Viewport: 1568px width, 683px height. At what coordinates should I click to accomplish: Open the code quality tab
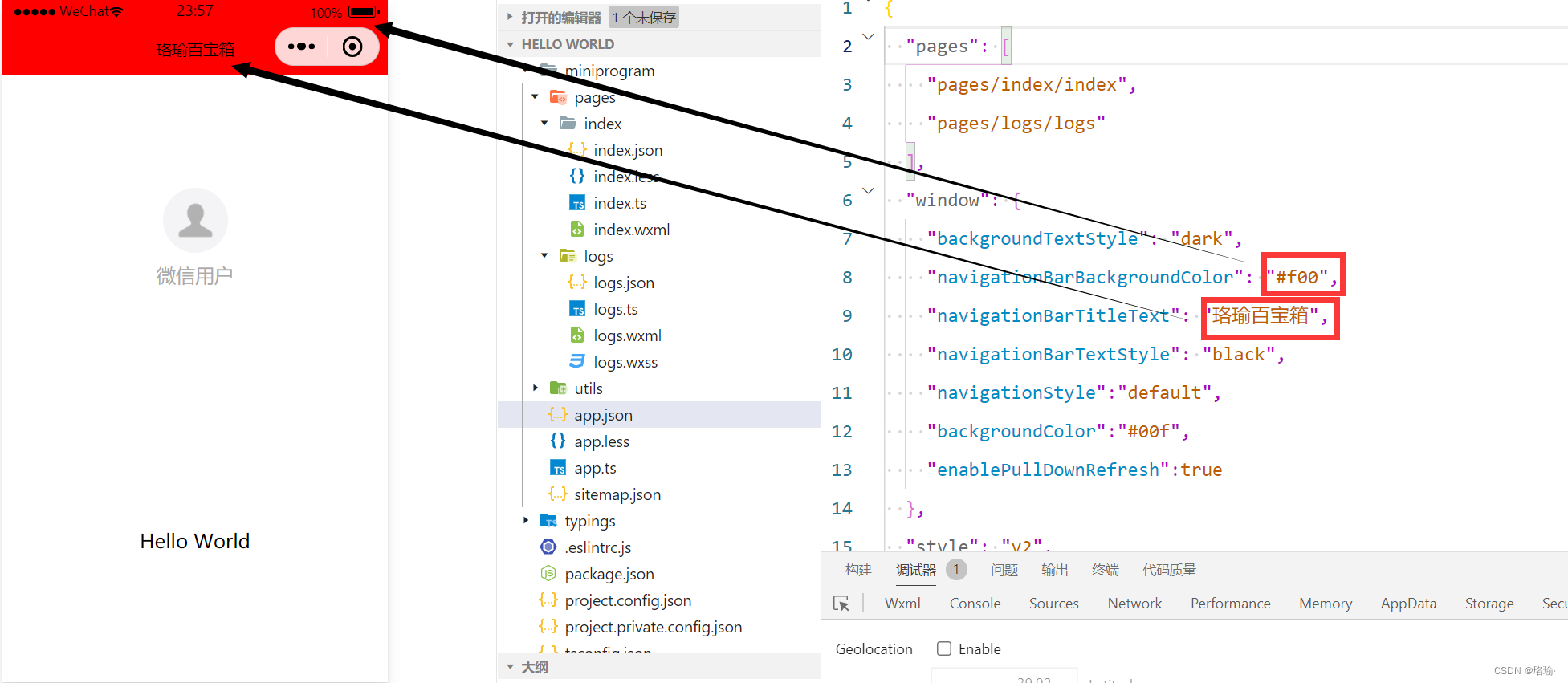coord(1170,570)
